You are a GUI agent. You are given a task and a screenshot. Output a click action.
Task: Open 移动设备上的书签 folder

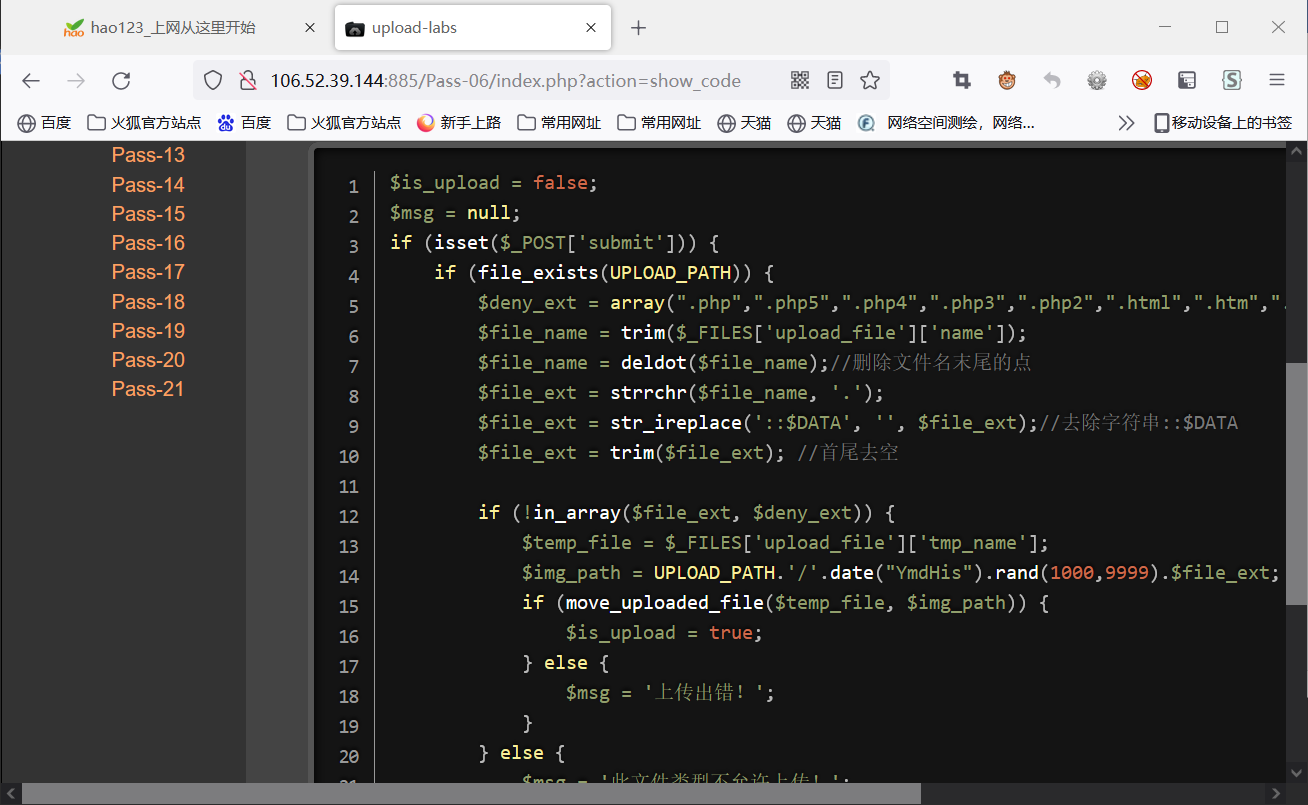(1222, 123)
